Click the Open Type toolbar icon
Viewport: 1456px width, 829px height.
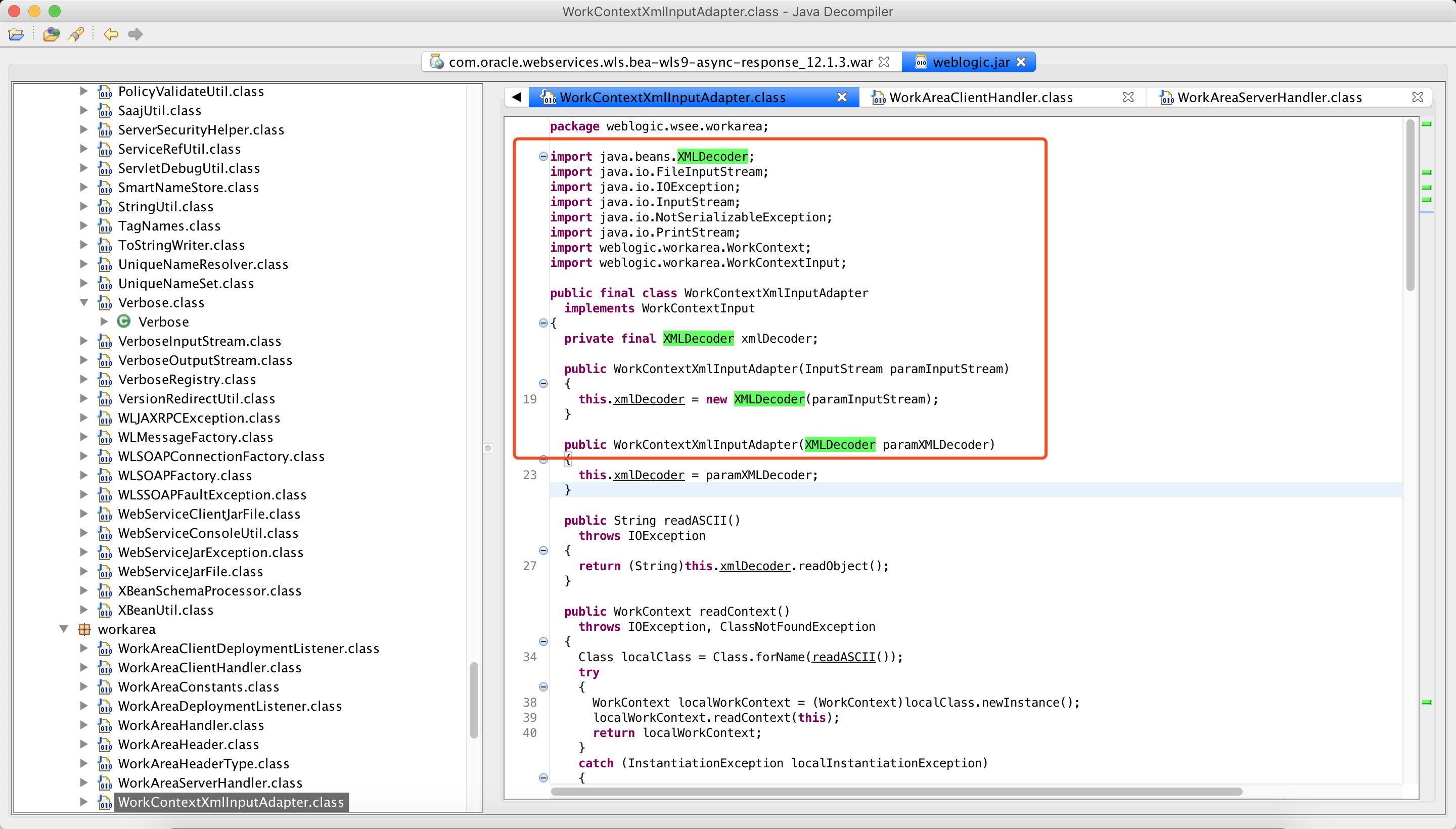point(51,35)
